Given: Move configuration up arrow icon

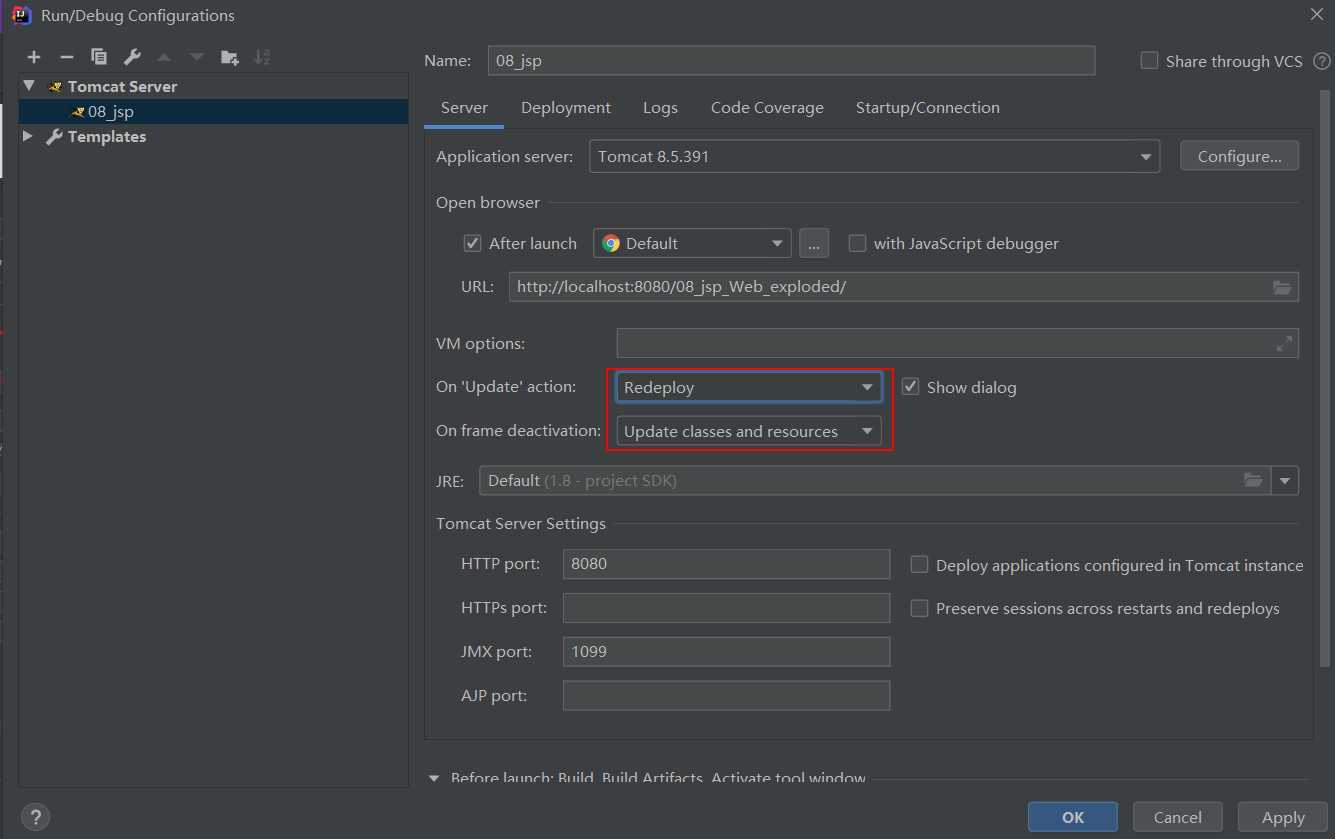Looking at the screenshot, I should (x=164, y=57).
